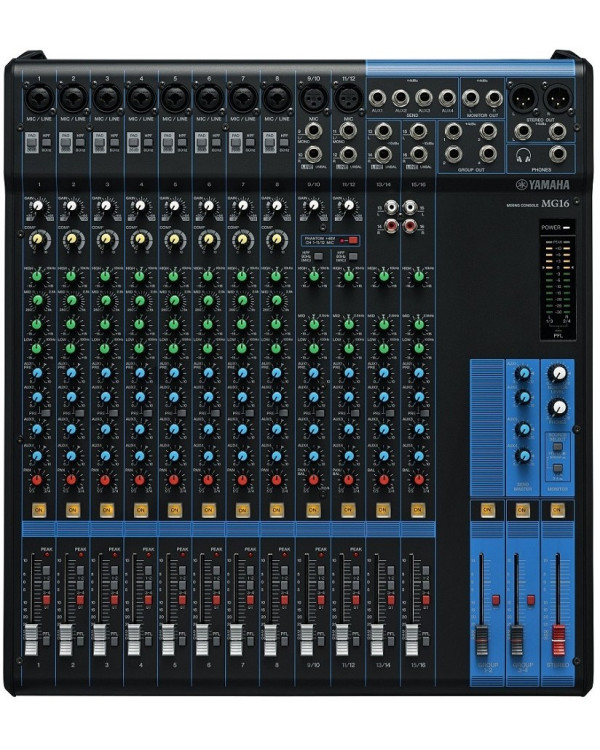Click the MONITOR OUT L jack

coord(470,98)
